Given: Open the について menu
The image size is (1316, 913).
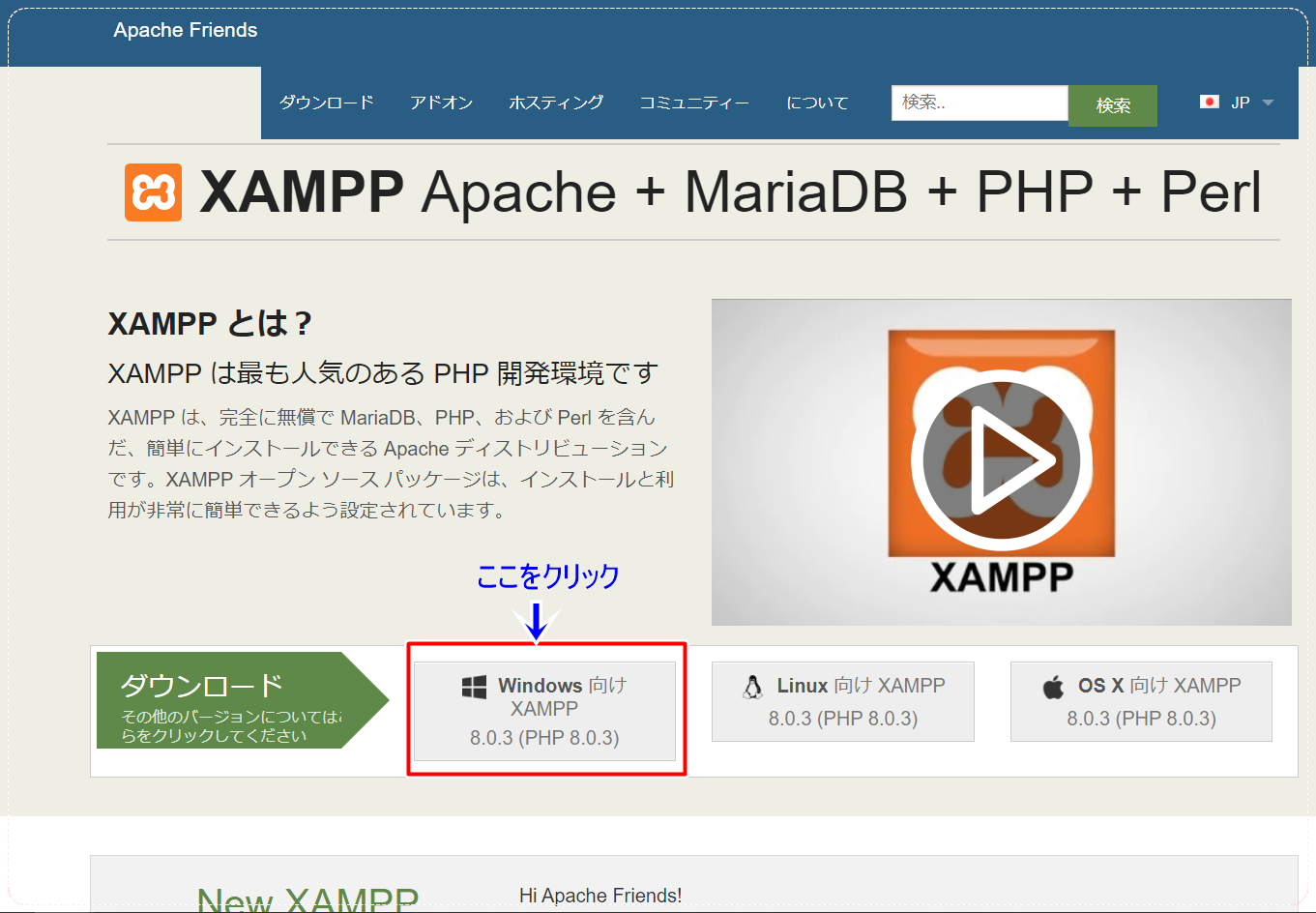Looking at the screenshot, I should (817, 103).
